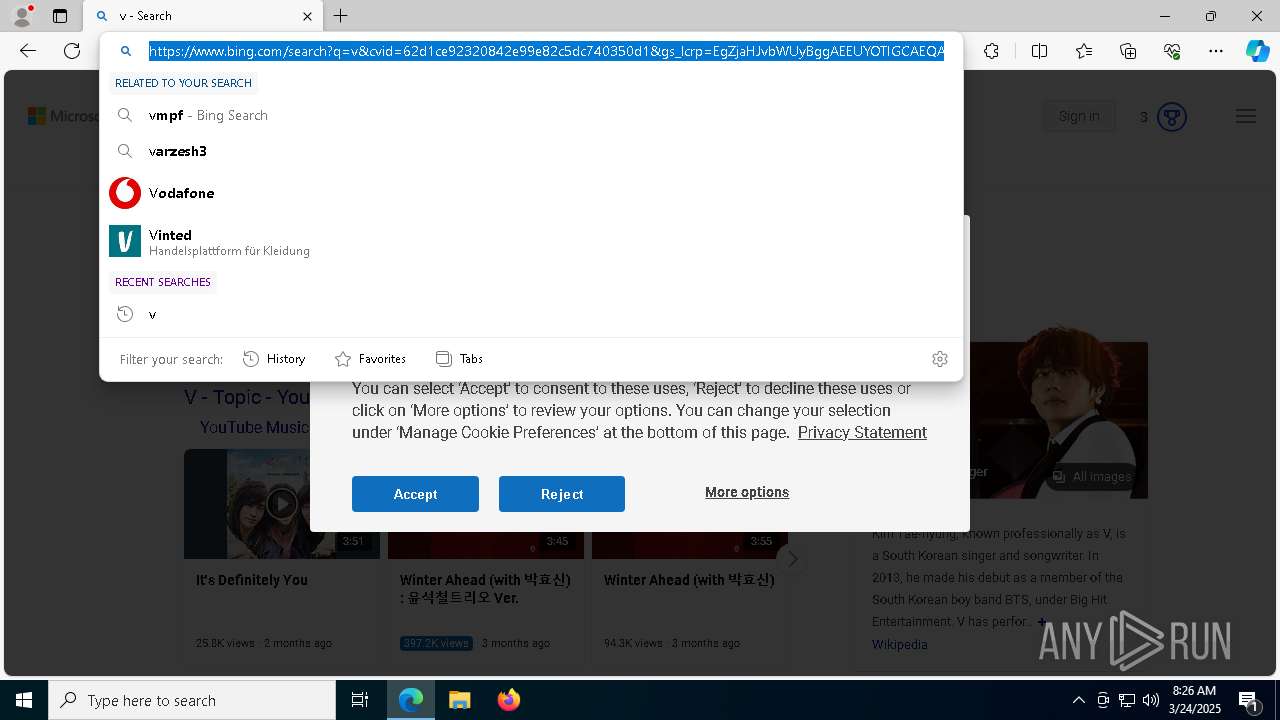Open the Wikipedia source link
The image size is (1280, 720).
point(900,645)
